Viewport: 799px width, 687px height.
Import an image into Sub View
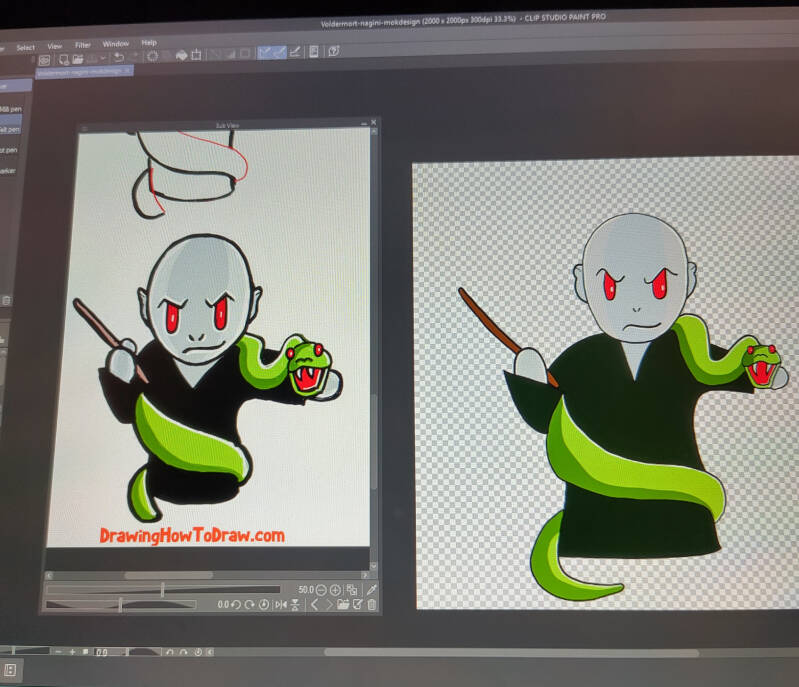point(343,605)
